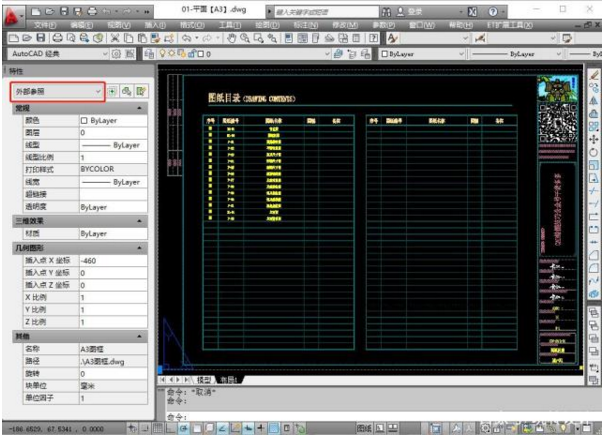Open the AutoCAD application menu logo
This screenshot has width=602, height=436.
click(x=12, y=16)
